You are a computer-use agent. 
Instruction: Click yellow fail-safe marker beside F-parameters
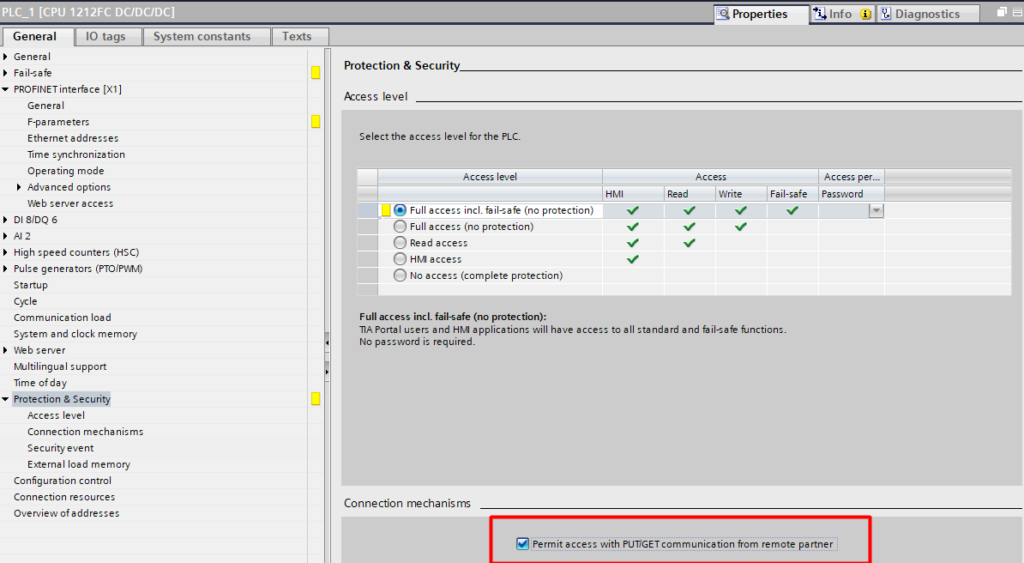point(315,122)
